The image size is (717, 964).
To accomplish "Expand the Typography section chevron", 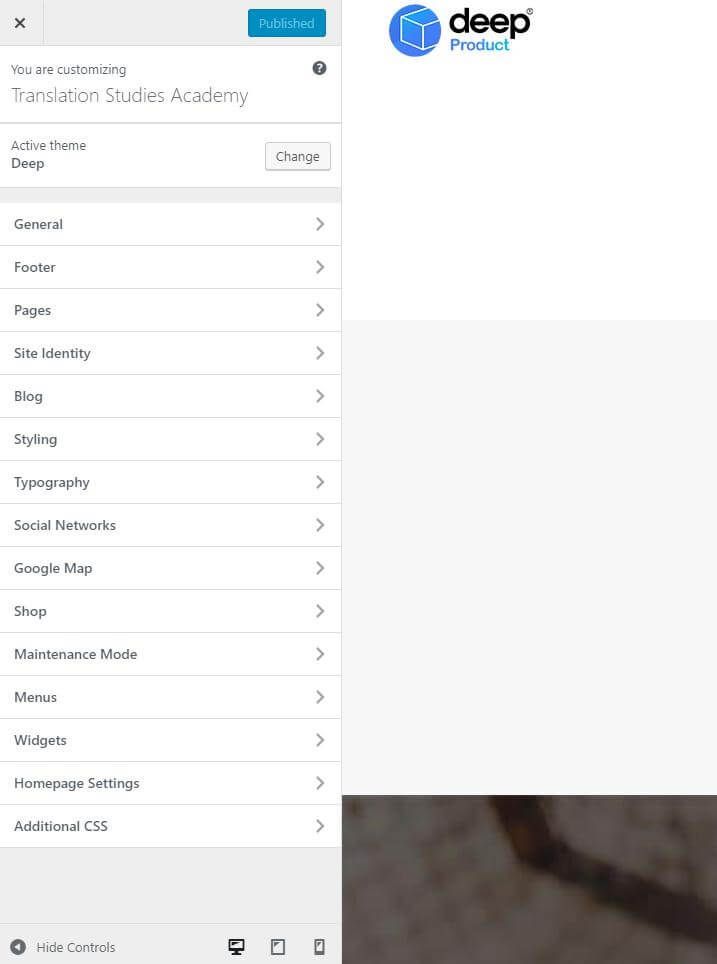I will (x=320, y=483).
